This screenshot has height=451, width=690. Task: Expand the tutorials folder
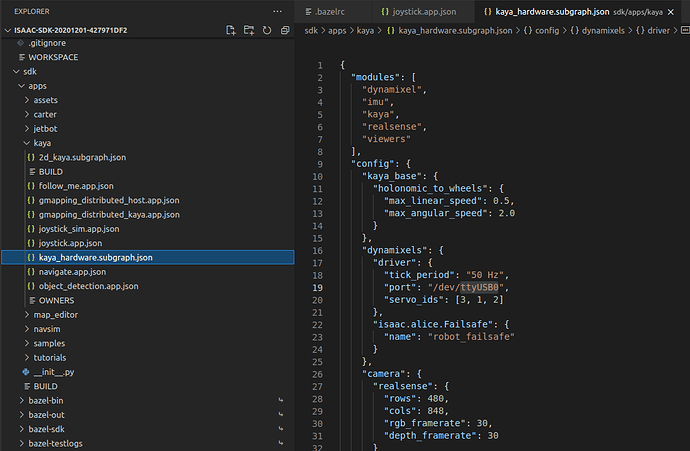tap(27, 357)
